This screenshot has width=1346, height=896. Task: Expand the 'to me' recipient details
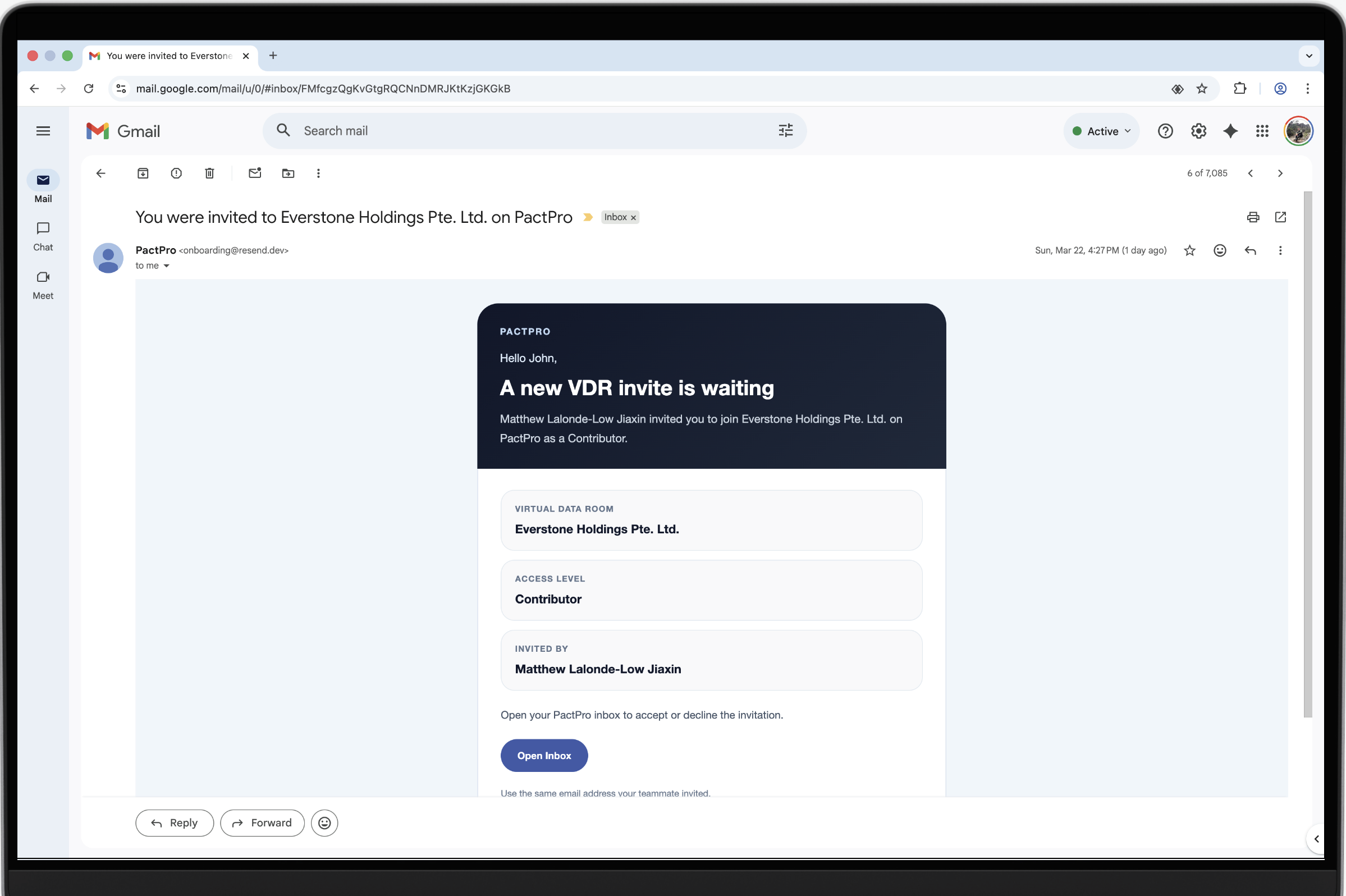166,266
